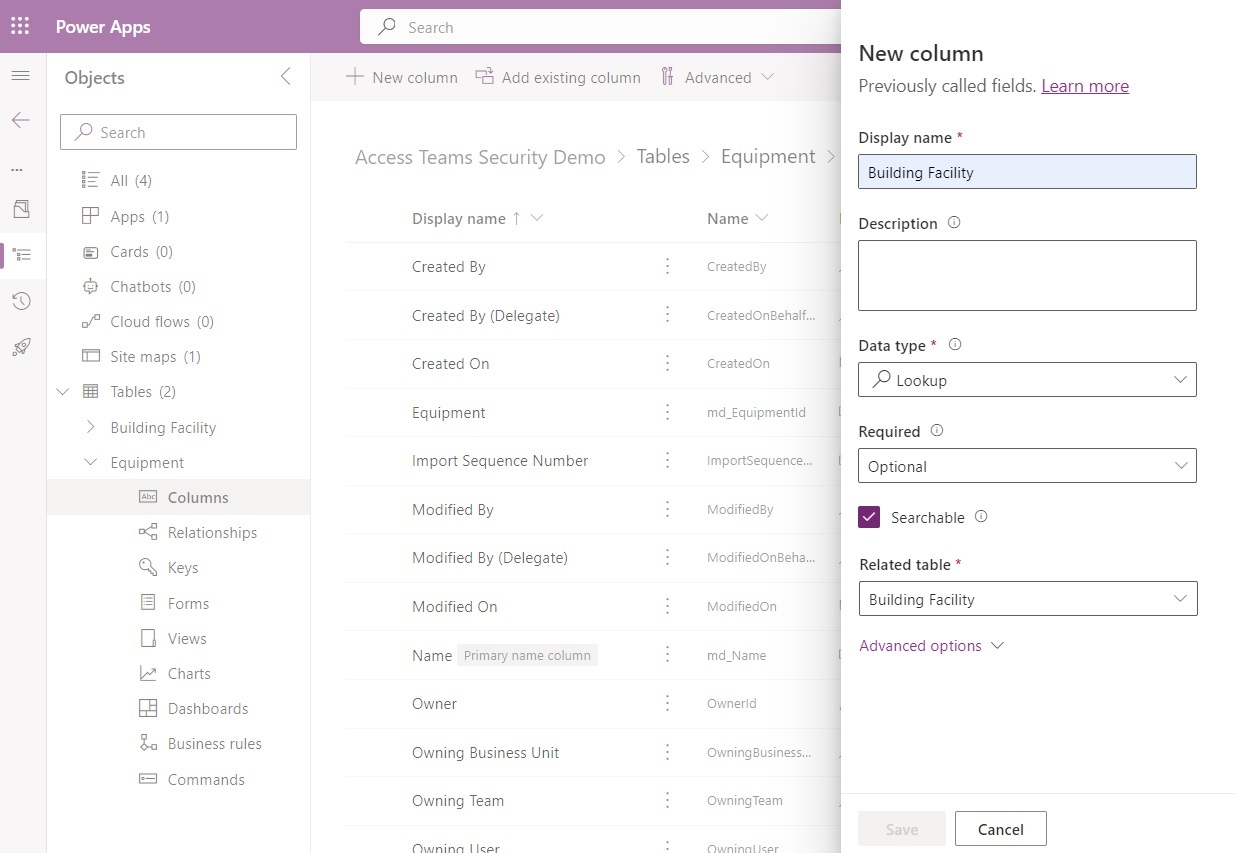Select the Objects list icon in left rail
The height and width of the screenshot is (853, 1235).
[20, 254]
